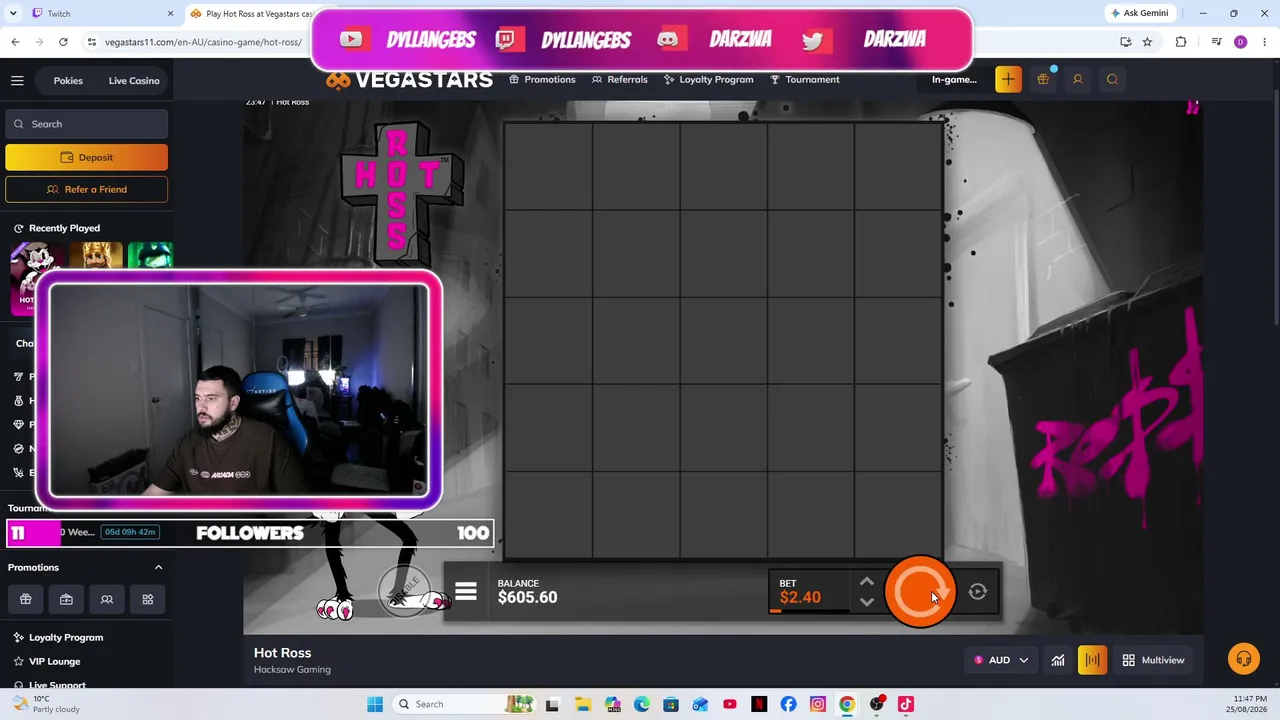Open Instagram from the taskbar
The width and height of the screenshot is (1280, 720).
click(x=818, y=704)
